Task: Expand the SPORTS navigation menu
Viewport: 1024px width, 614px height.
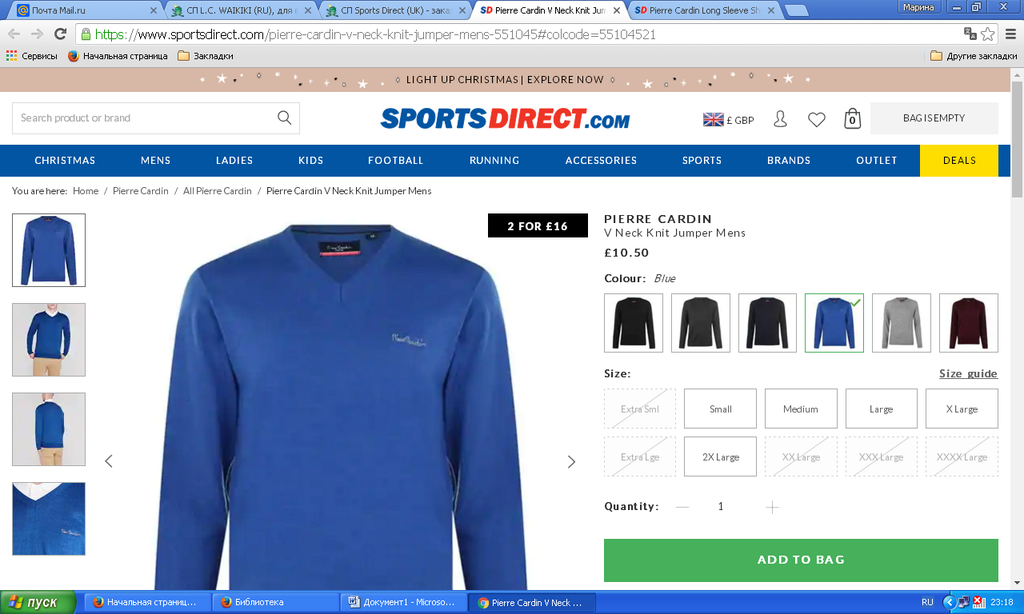Action: [702, 161]
